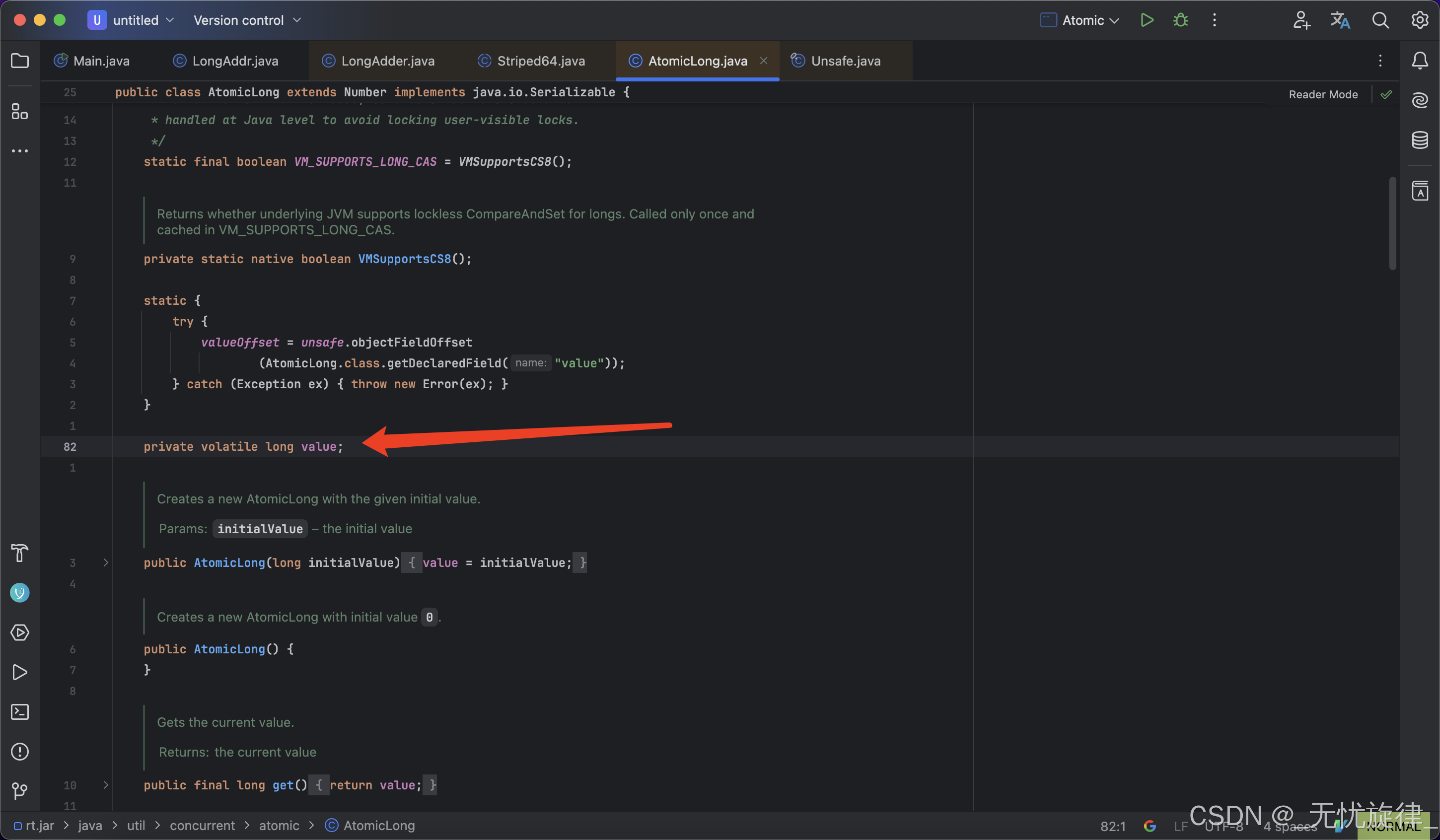Expand the AtomicLong(long initialValue) constructor fold
Image resolution: width=1440 pixels, height=840 pixels.
[106, 563]
